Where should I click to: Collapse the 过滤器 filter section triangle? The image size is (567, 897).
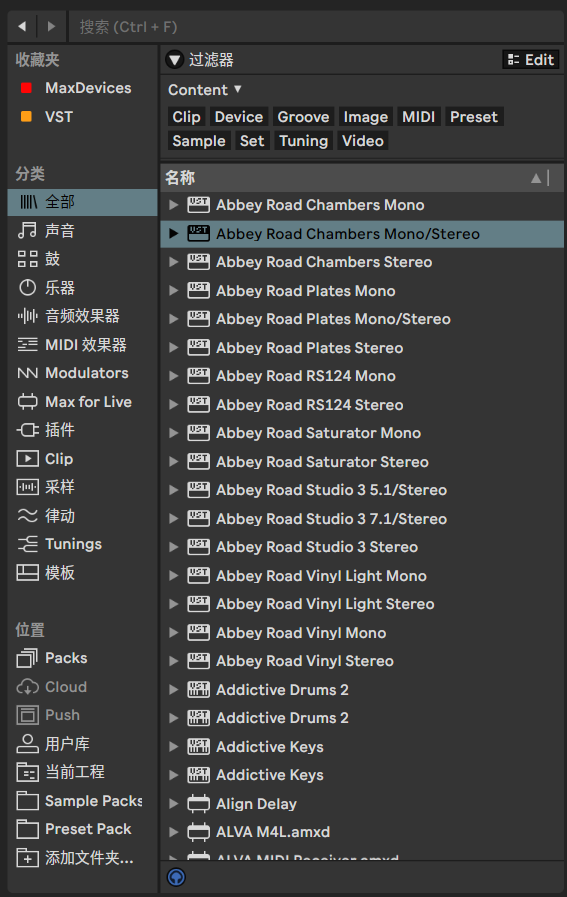pyautogui.click(x=175, y=59)
